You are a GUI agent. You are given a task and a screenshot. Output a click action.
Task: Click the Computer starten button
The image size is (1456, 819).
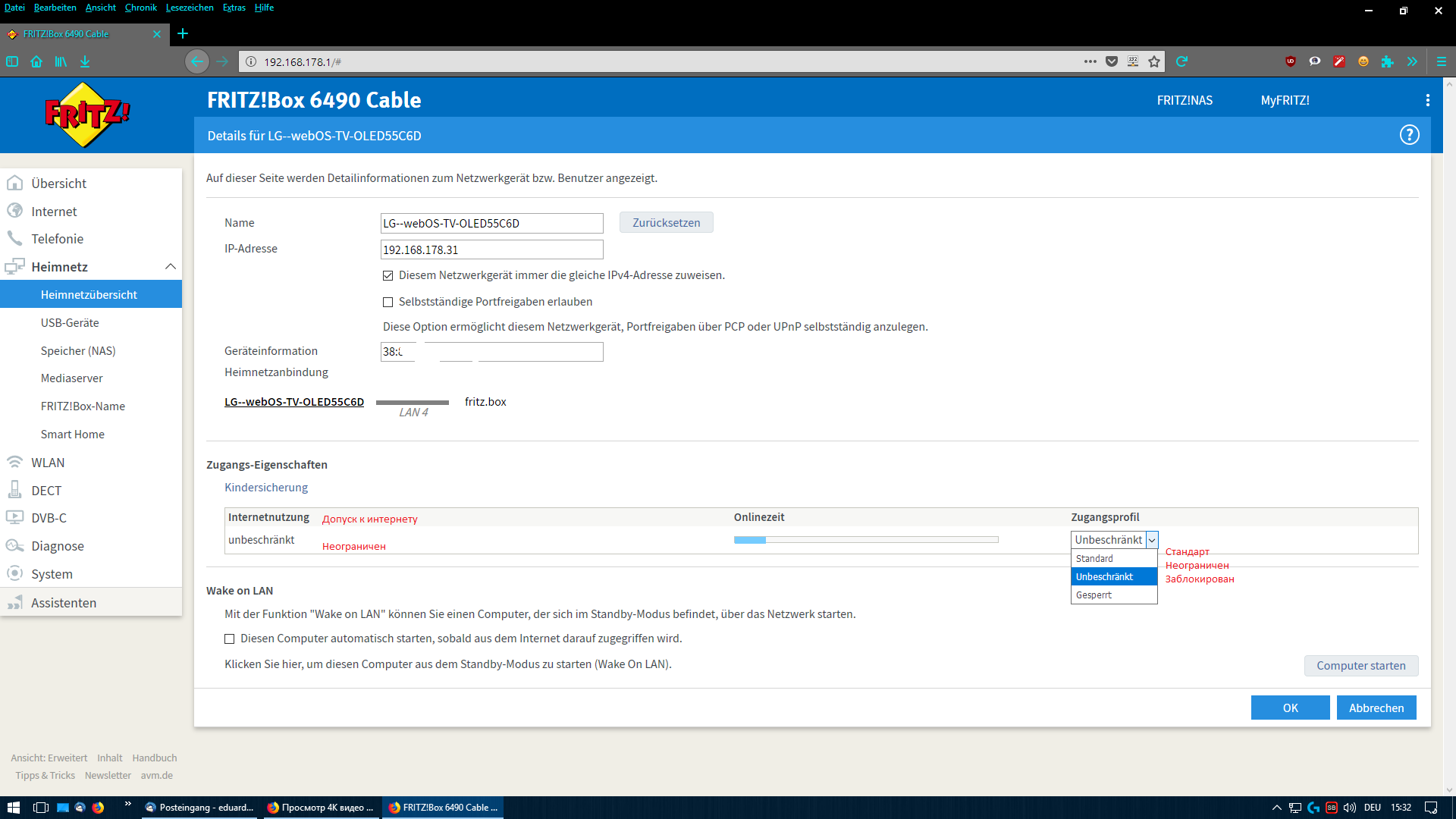click(1360, 665)
